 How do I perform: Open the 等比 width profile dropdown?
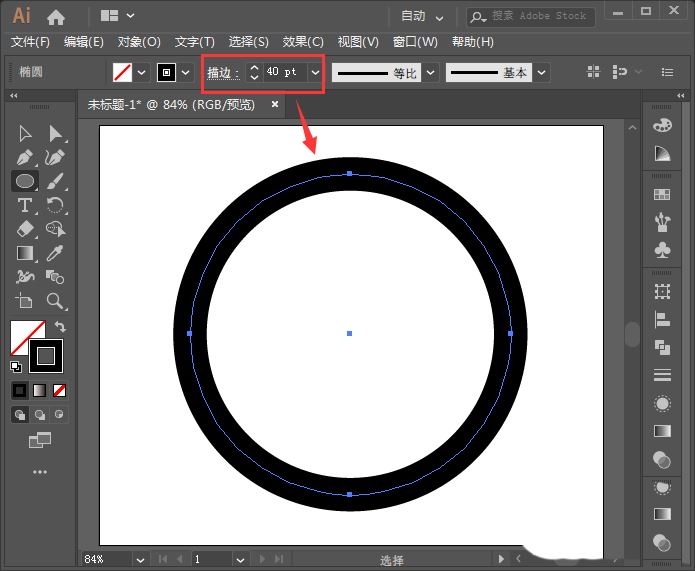pos(429,73)
